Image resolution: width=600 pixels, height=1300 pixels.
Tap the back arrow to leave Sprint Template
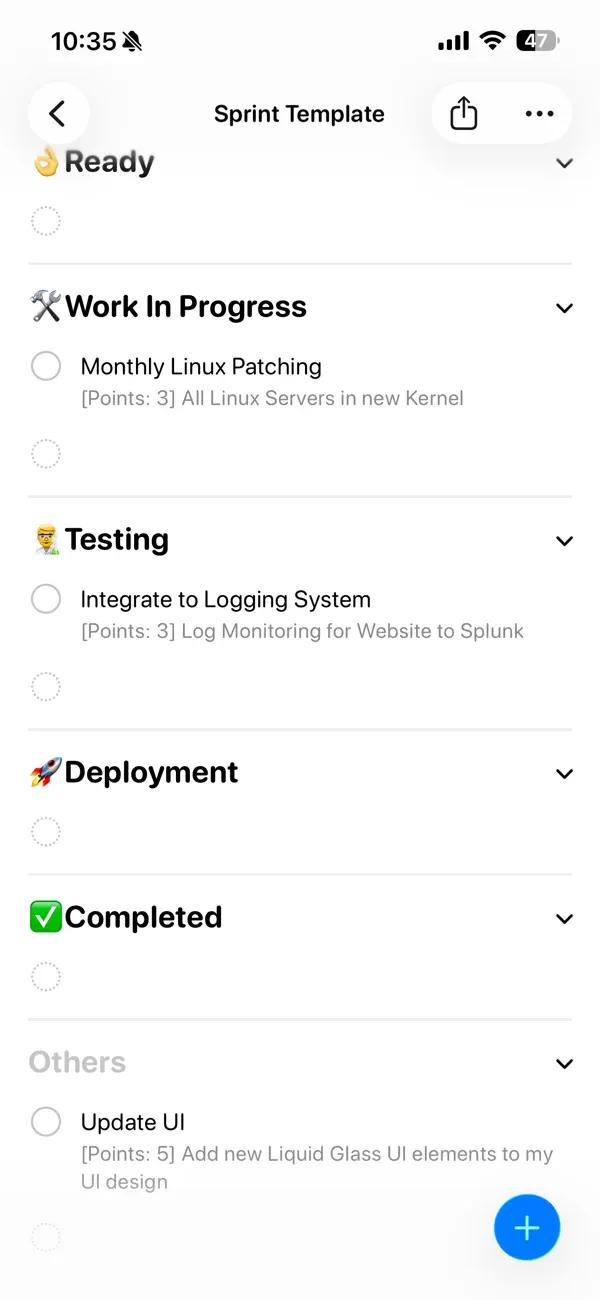coord(58,113)
